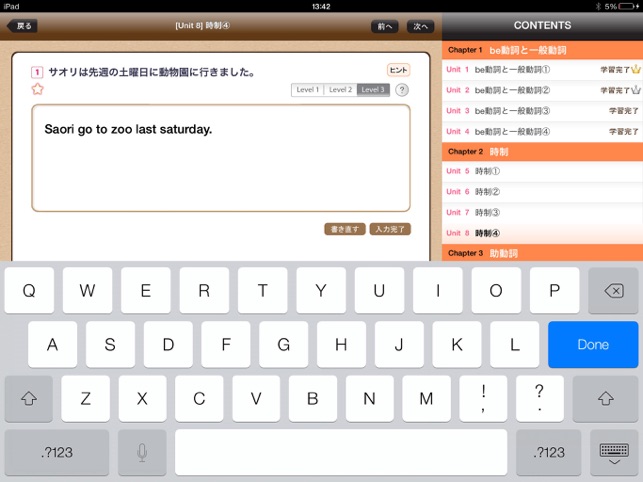Screen dimensions: 643x482
Task: Tap the G key
Action: (x=283, y=344)
